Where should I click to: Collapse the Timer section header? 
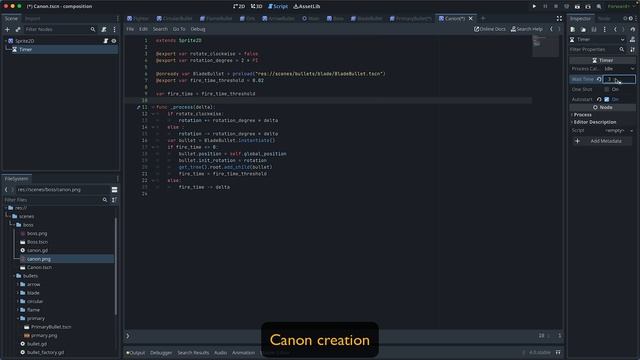pyautogui.click(x=602, y=60)
